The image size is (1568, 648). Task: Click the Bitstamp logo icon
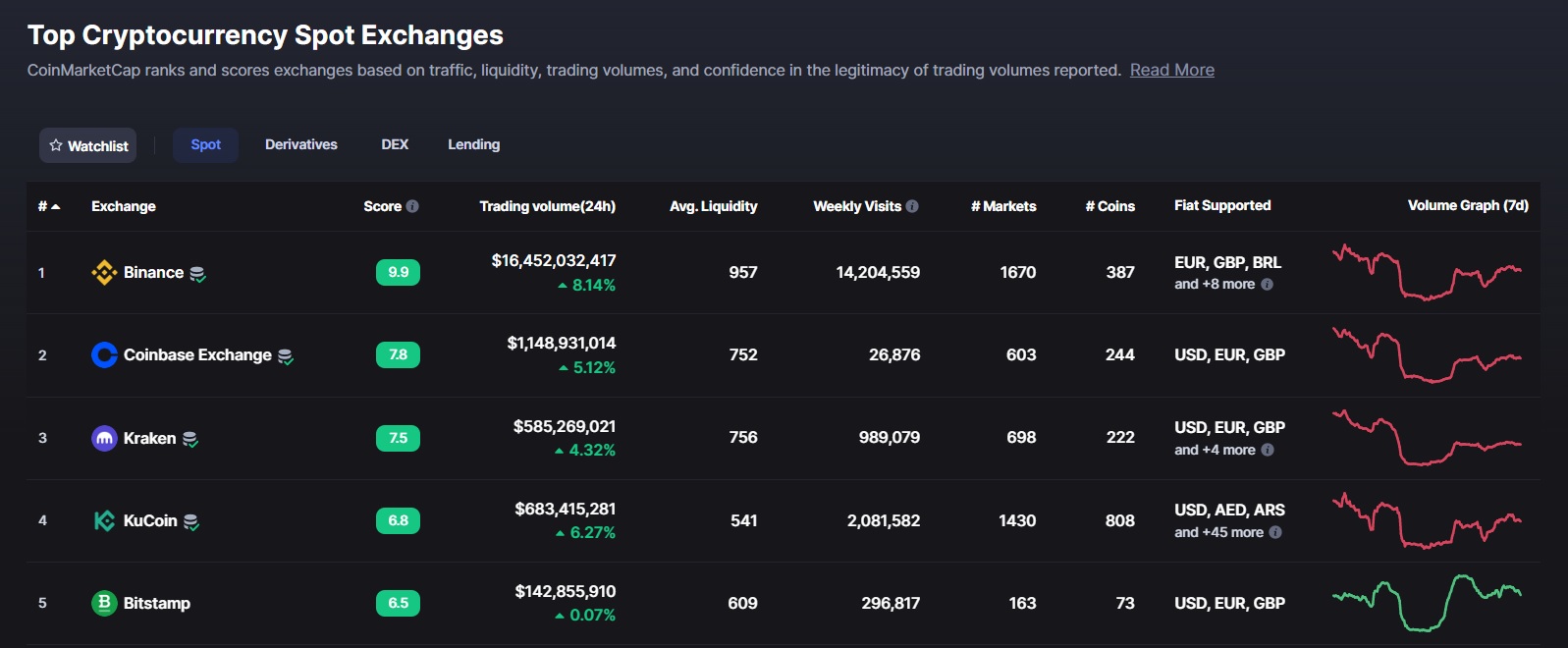(x=104, y=603)
